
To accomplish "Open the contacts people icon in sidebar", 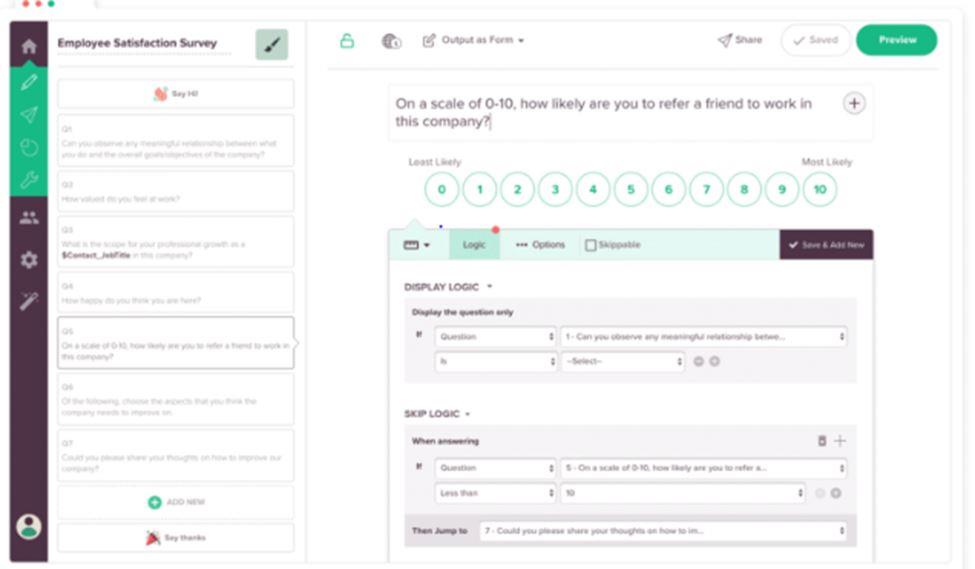I will click(x=29, y=217).
